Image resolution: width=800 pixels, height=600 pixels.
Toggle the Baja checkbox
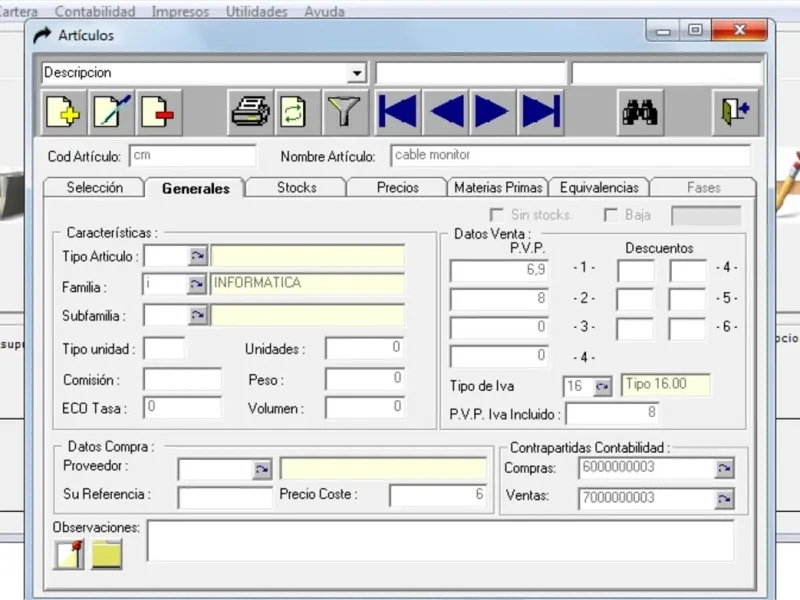click(x=611, y=215)
